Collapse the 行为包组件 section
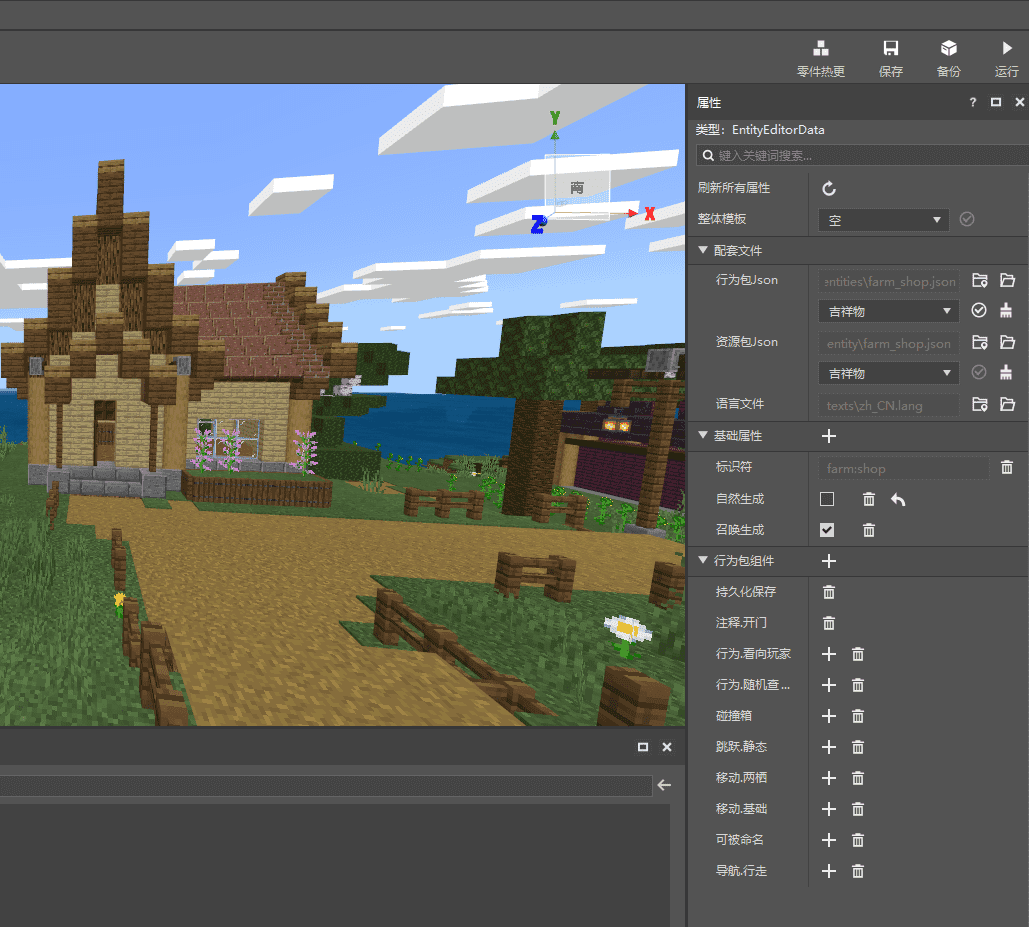 [x=703, y=560]
